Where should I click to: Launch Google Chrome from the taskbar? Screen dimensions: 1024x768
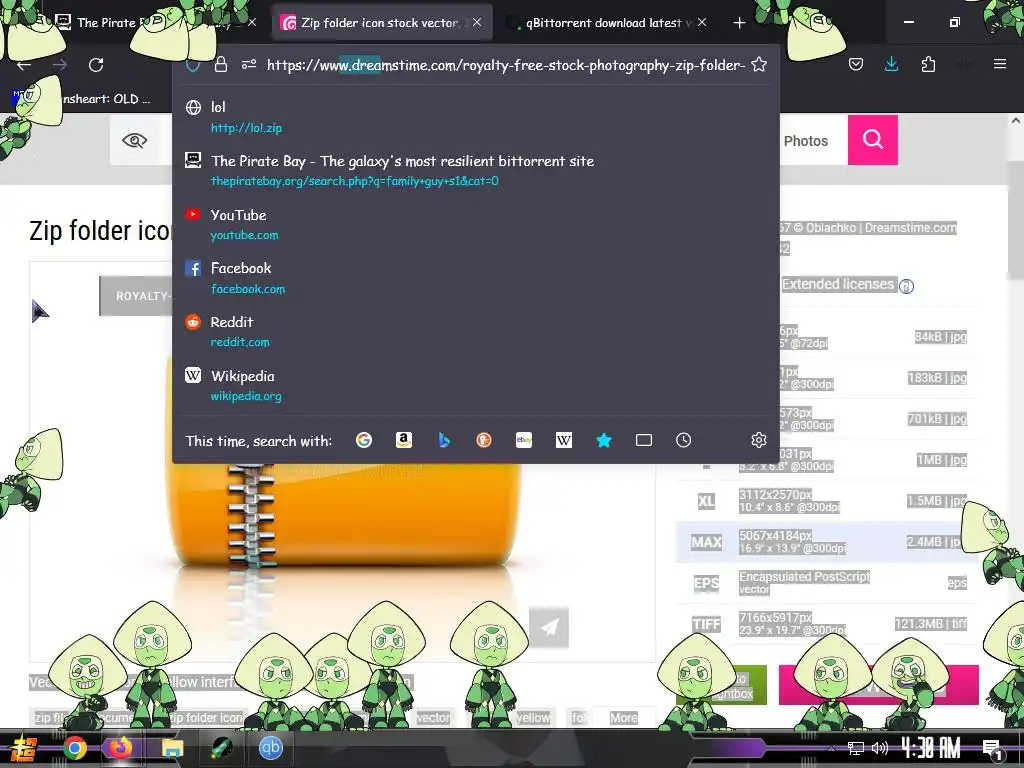click(x=74, y=748)
